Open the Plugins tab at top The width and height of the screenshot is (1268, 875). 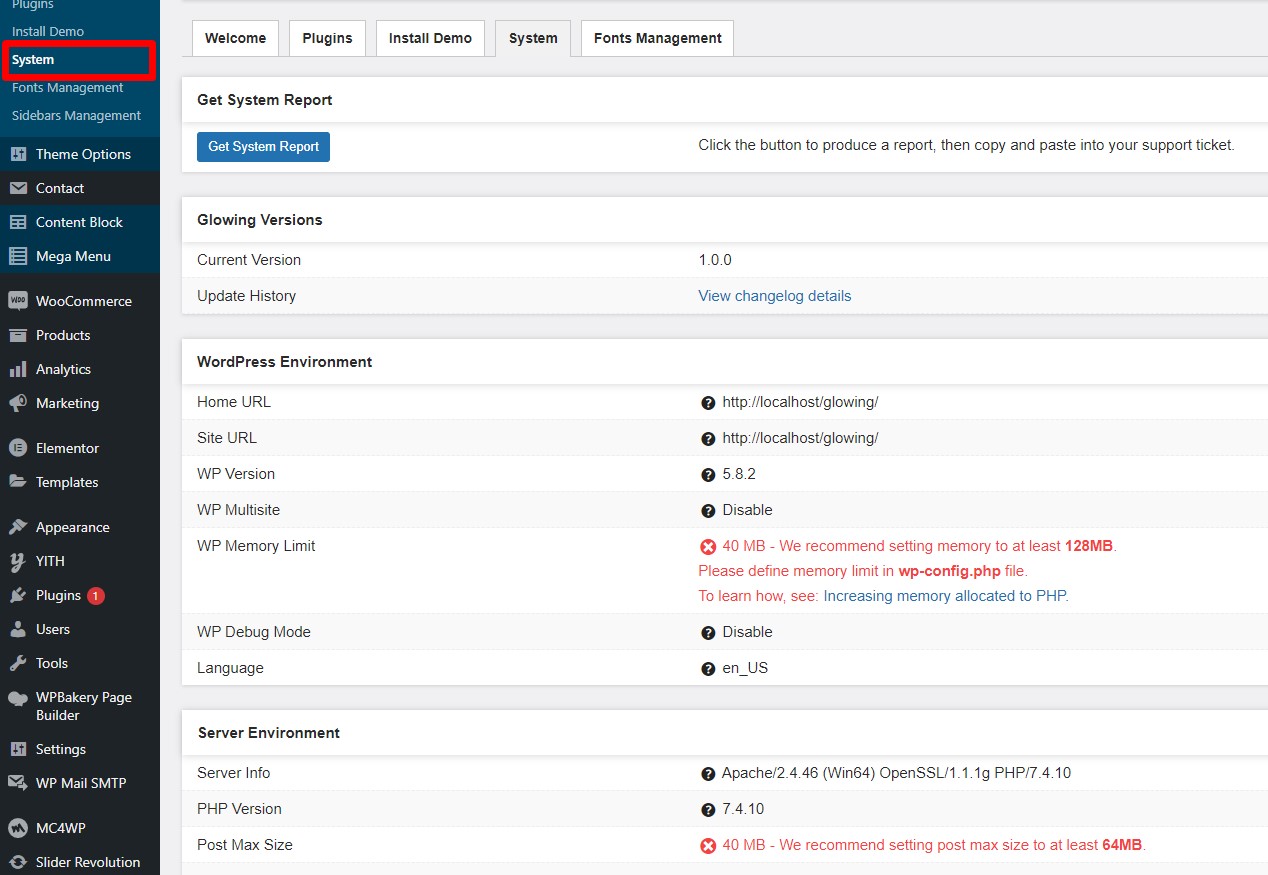click(x=327, y=38)
